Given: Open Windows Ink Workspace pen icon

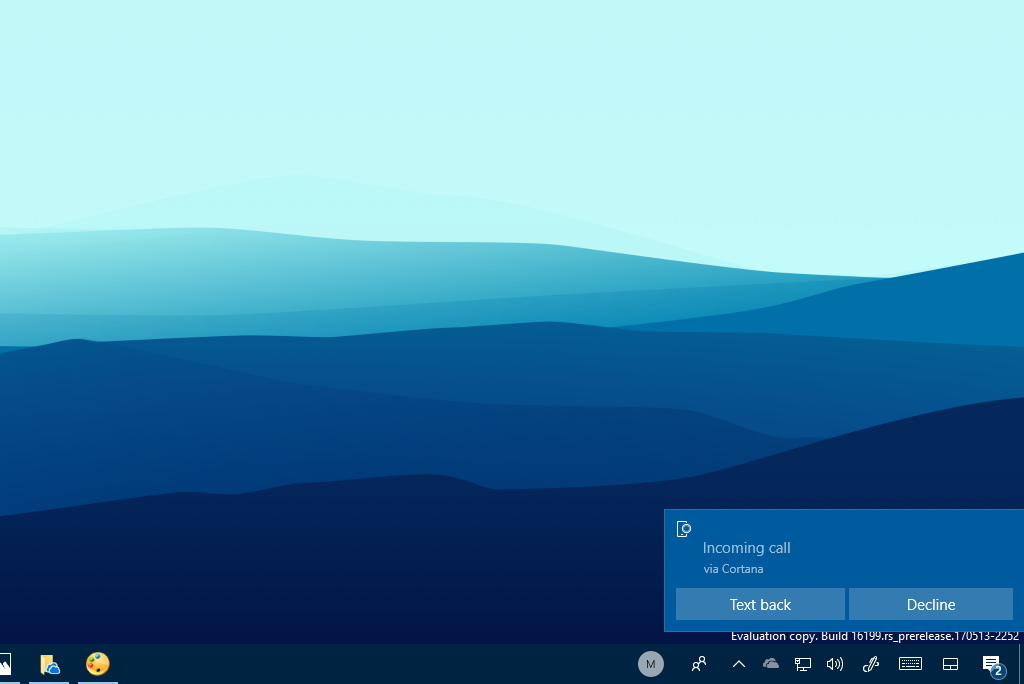Looking at the screenshot, I should (x=871, y=664).
